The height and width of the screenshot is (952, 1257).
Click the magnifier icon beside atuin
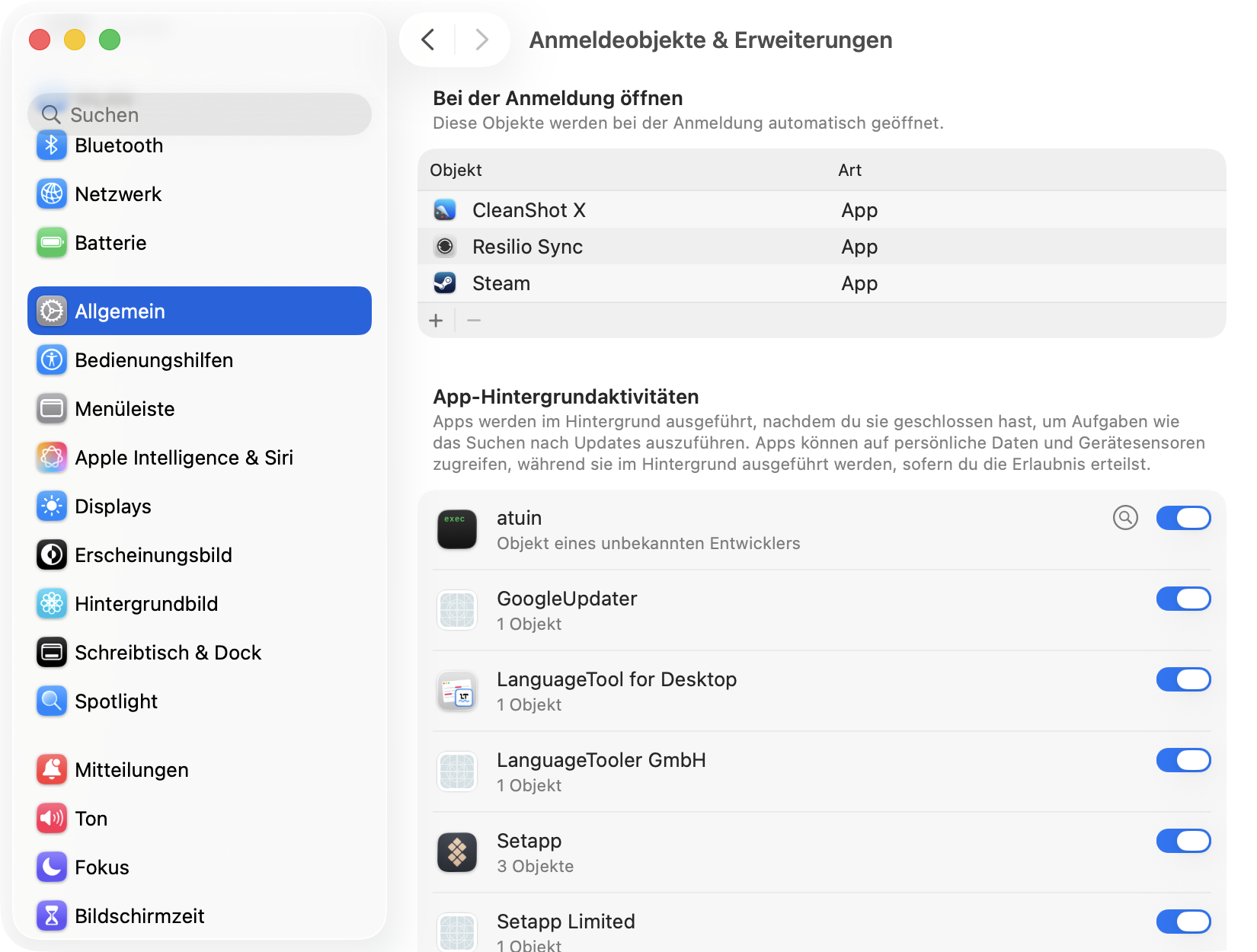point(1125,518)
